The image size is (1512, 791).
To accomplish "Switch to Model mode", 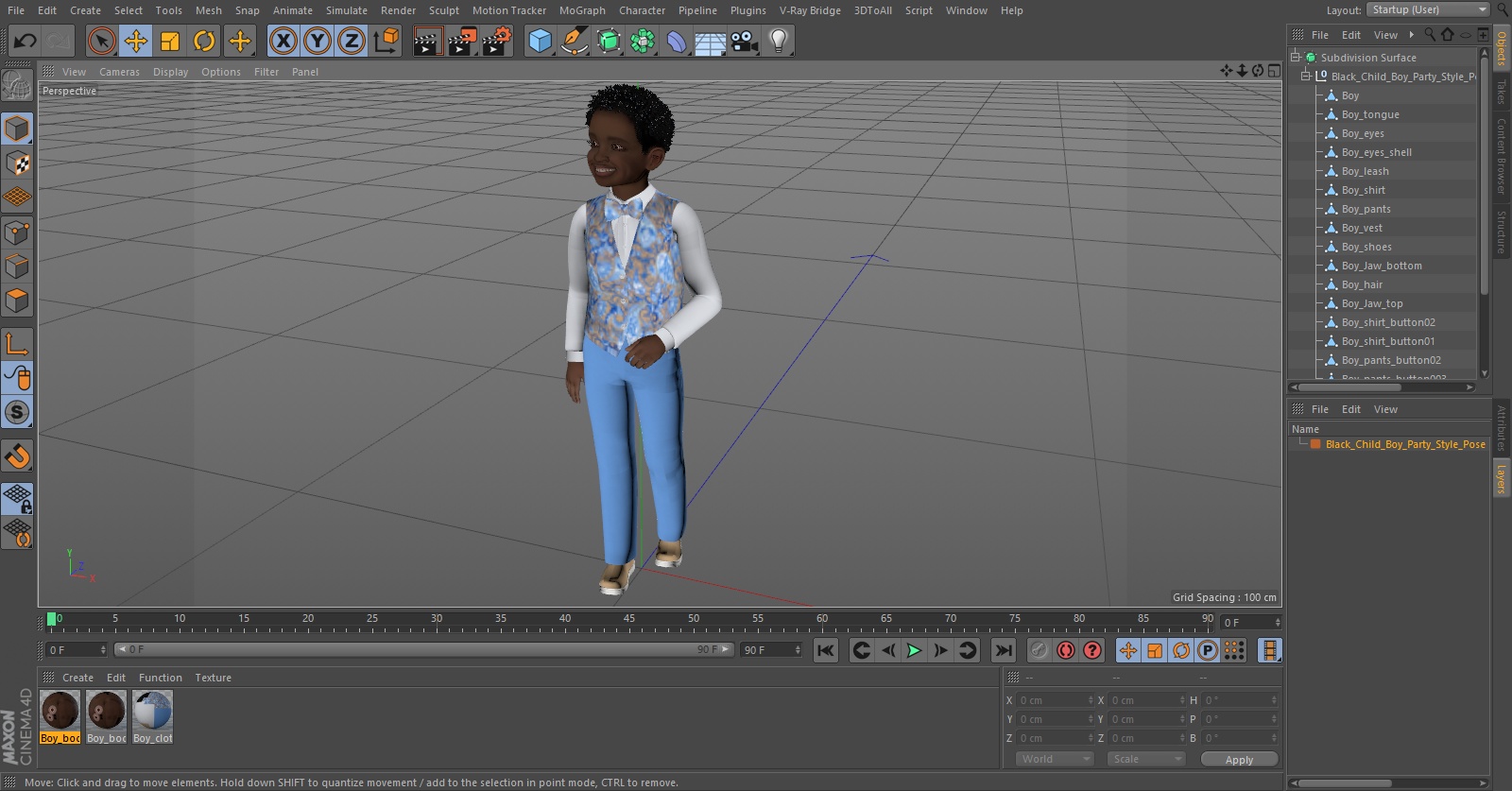I will coord(17,129).
